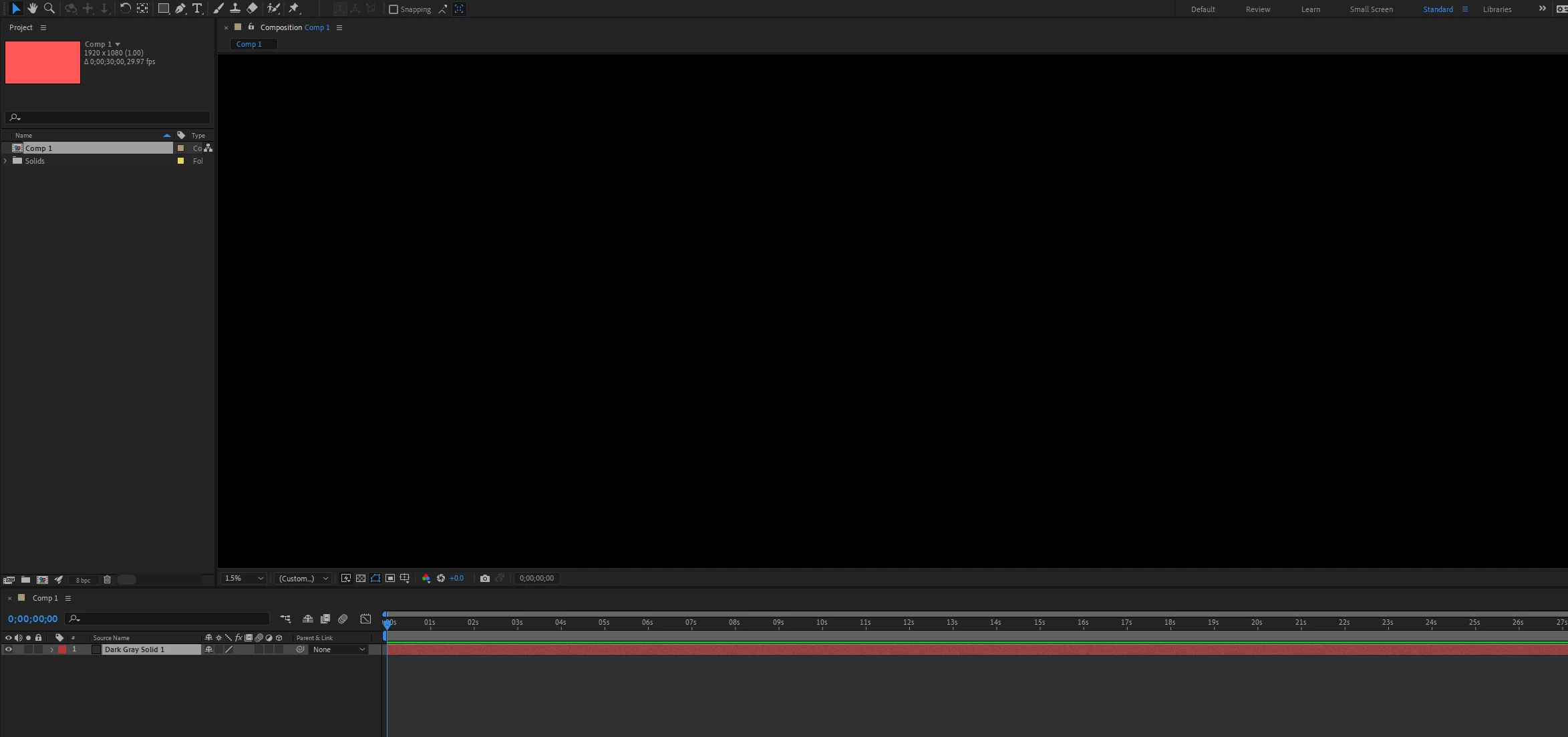The width and height of the screenshot is (1568, 737).
Task: Click the red label swatch of layer 1
Action: [62, 649]
